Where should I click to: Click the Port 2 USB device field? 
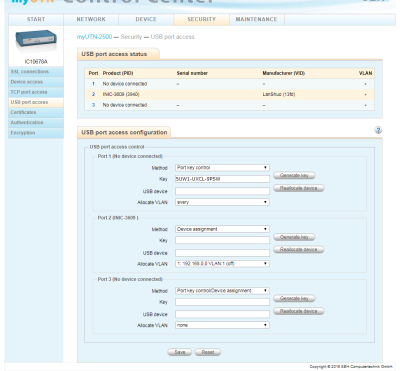coord(222,253)
